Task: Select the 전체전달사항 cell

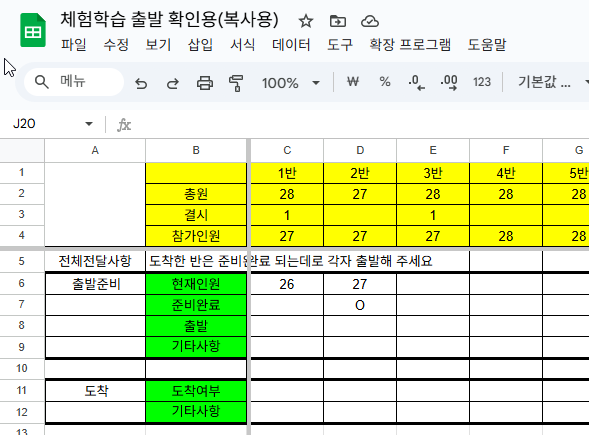Action: tap(95, 261)
